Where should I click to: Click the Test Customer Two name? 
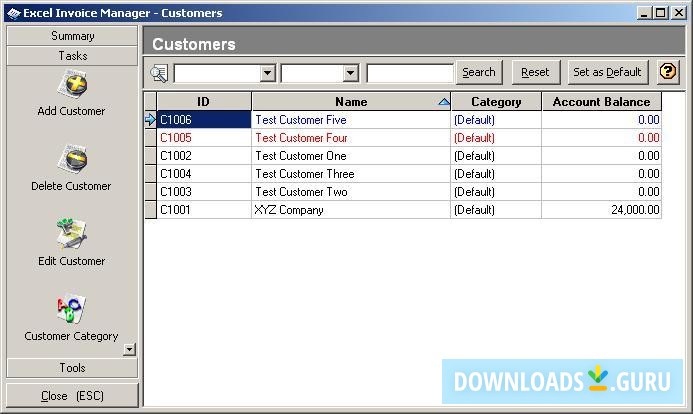[301, 192]
